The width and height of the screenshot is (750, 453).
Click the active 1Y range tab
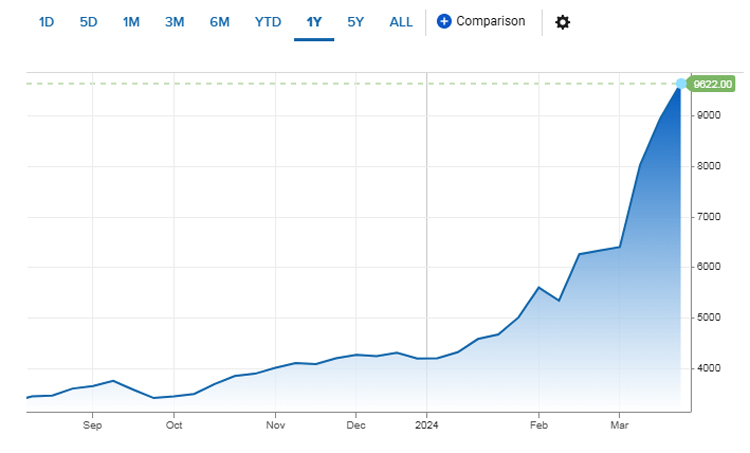(x=313, y=22)
